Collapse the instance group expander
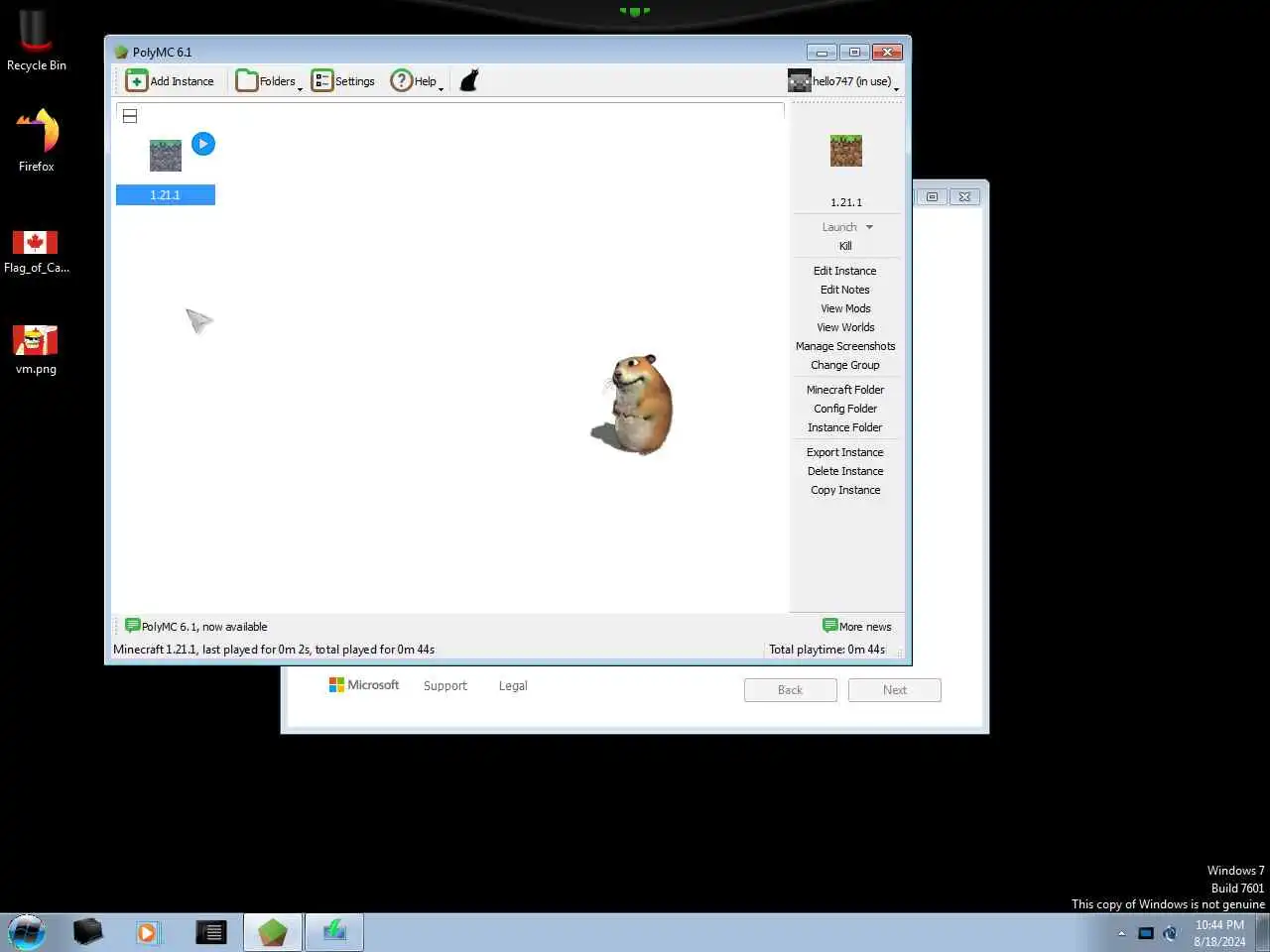Image resolution: width=1270 pixels, height=952 pixels. pyautogui.click(x=130, y=116)
